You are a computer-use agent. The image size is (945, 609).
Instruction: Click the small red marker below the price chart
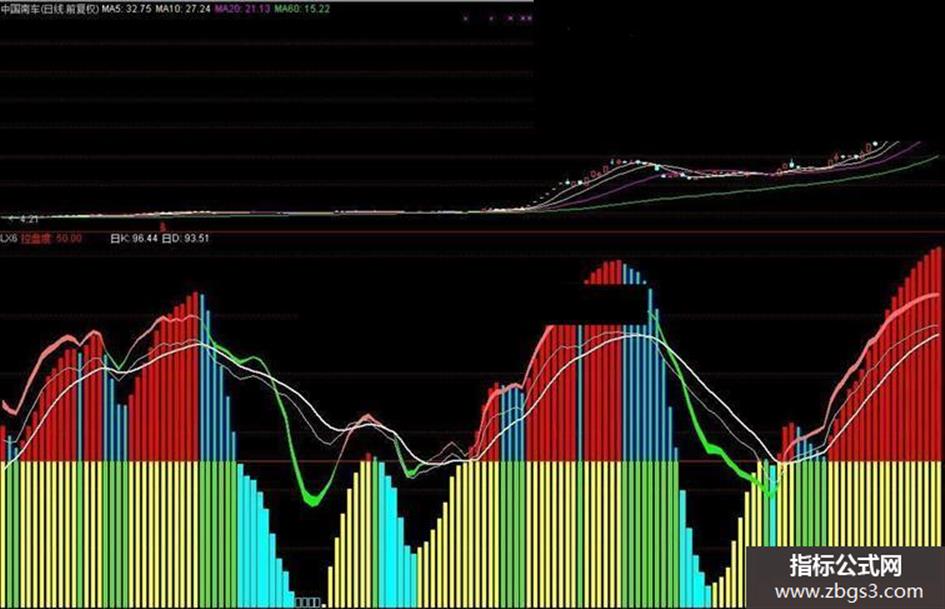(162, 227)
